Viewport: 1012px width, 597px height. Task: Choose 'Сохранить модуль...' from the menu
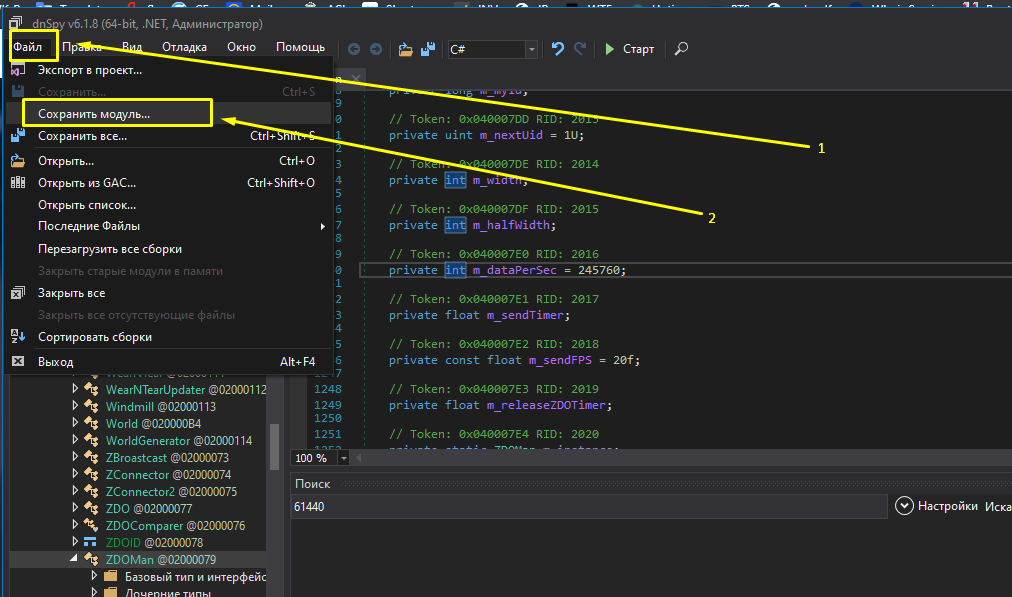pos(94,114)
